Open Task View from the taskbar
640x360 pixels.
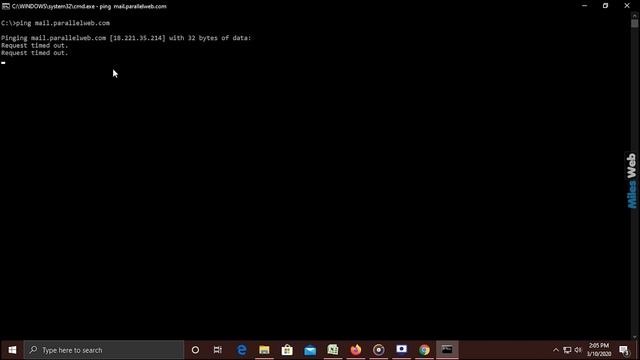[x=218, y=350]
